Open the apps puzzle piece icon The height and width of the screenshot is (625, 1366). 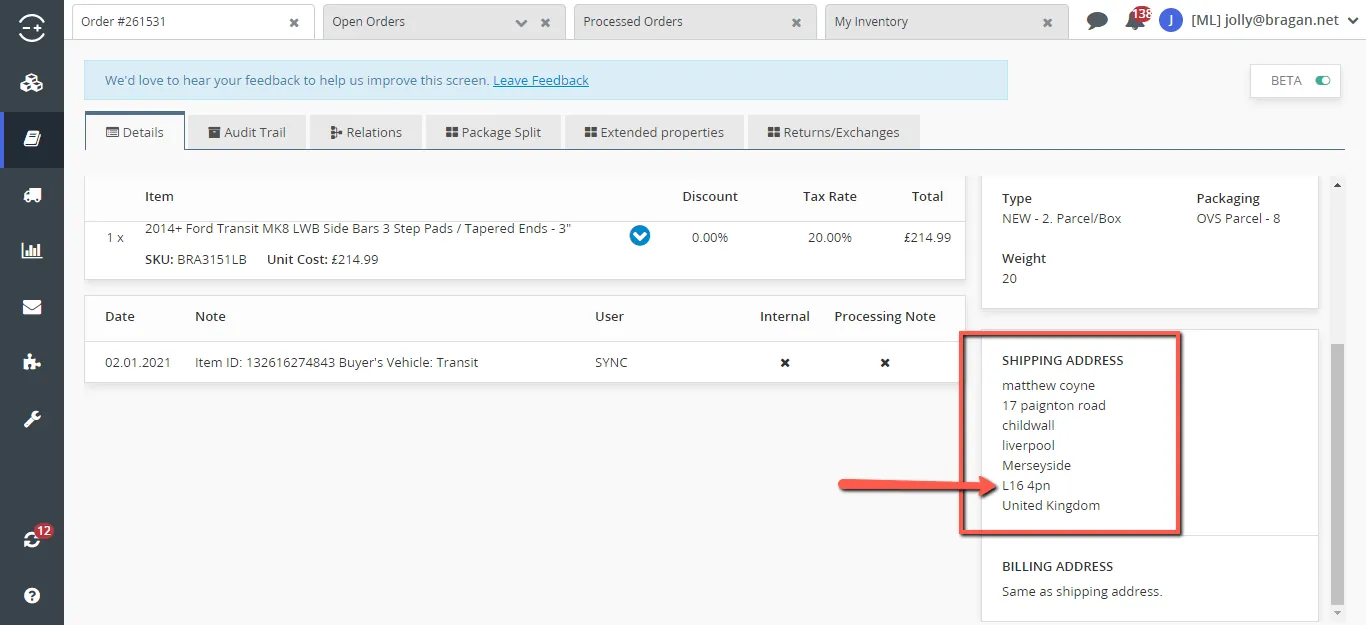31,362
